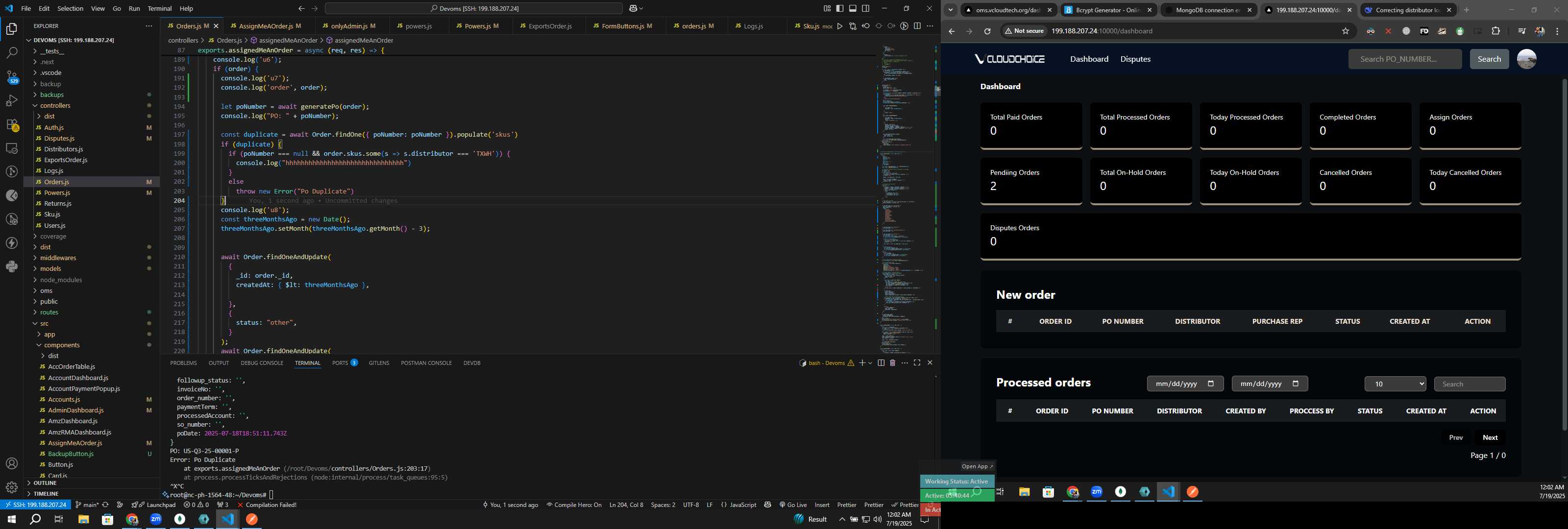Open Accounts icon in VS Code activity bar
The height and width of the screenshot is (529, 1568).
(x=12, y=464)
